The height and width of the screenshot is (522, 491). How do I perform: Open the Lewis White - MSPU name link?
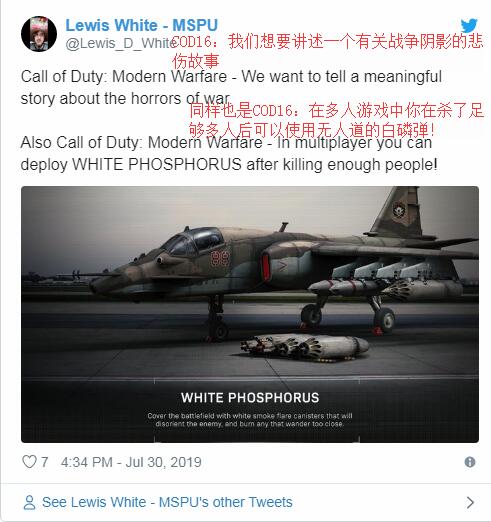(x=141, y=25)
